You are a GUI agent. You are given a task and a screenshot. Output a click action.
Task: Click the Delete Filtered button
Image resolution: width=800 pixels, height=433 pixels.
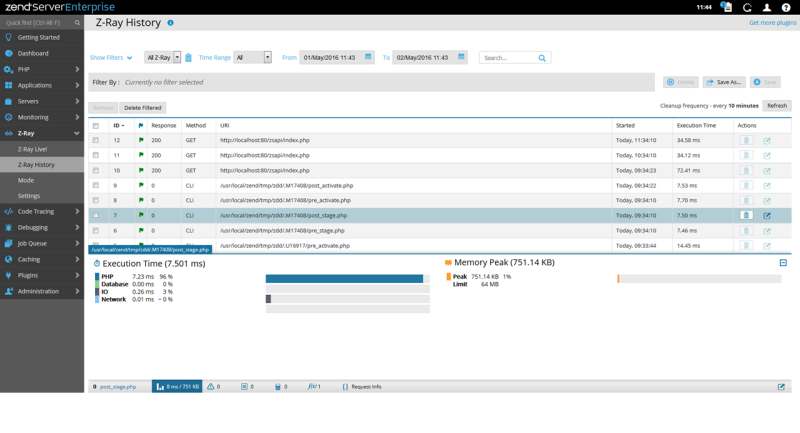pos(142,108)
